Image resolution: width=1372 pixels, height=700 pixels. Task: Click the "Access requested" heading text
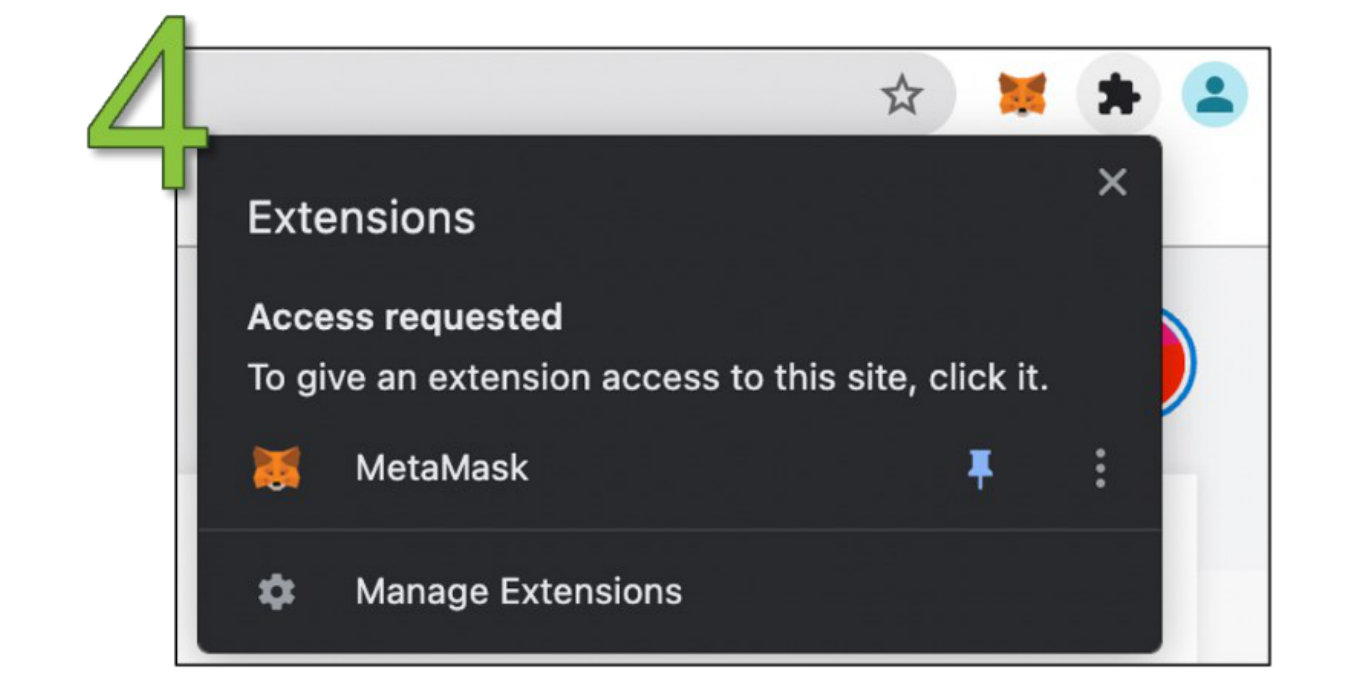coord(404,318)
